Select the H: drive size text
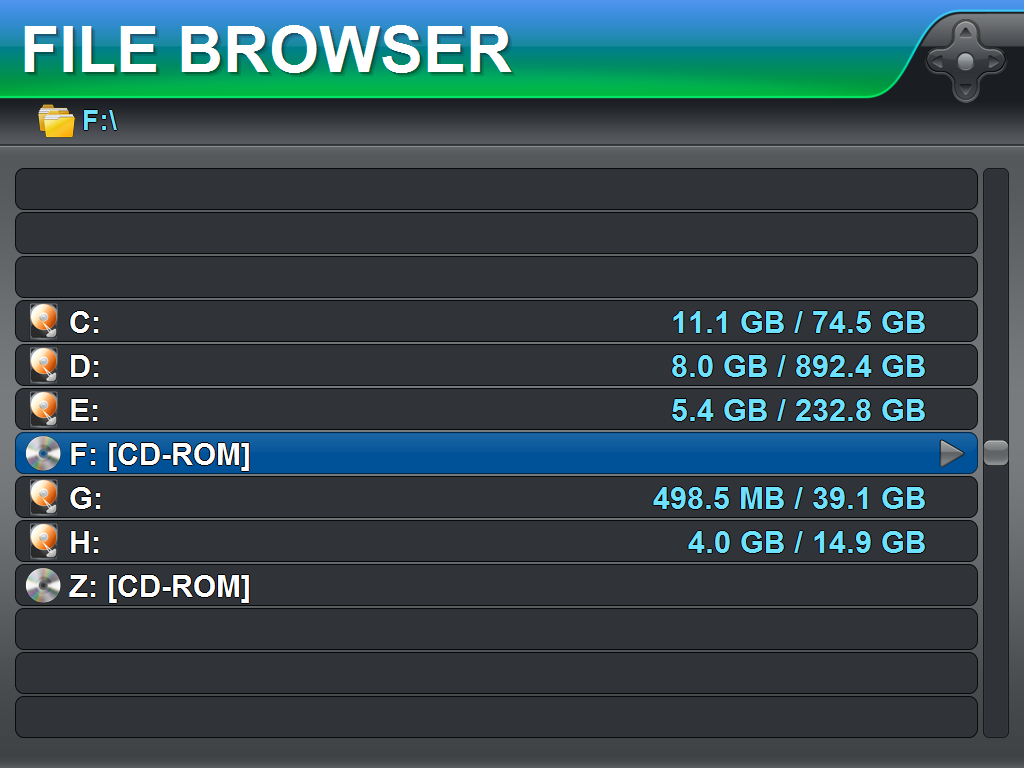The width and height of the screenshot is (1024, 768). (x=807, y=543)
